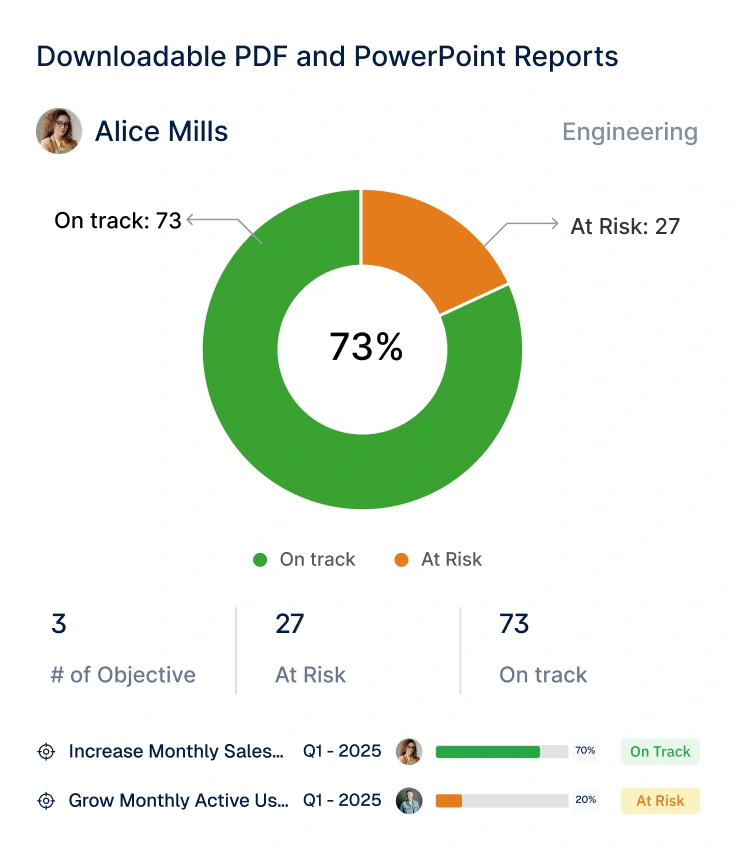Open the avatar on the Increase Monthly Sales row

[410, 751]
